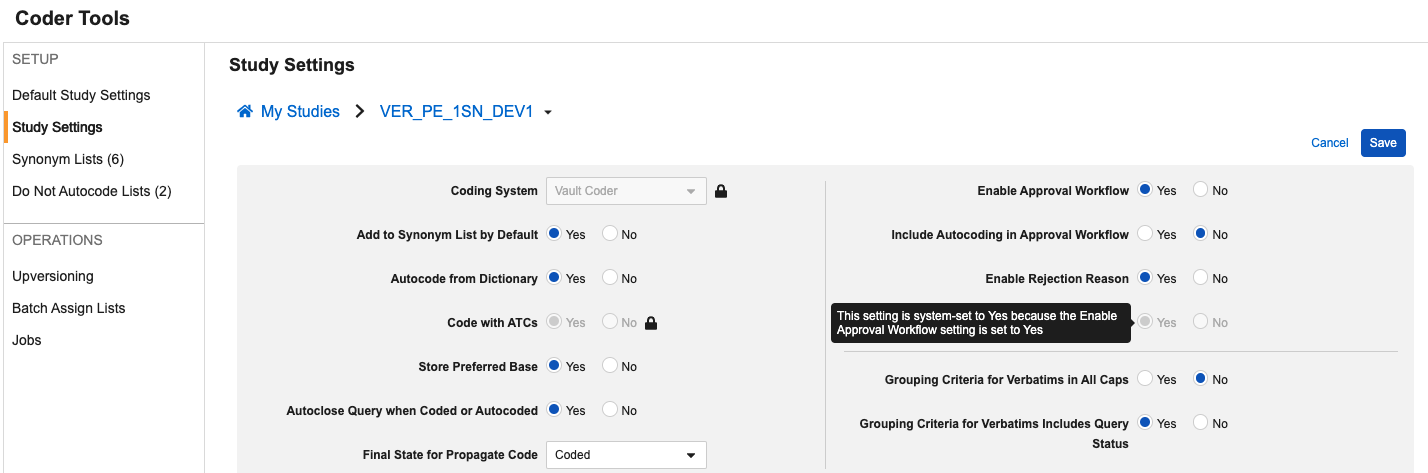
Task: Open the Vault Coder coding system dropdown
Action: point(626,191)
